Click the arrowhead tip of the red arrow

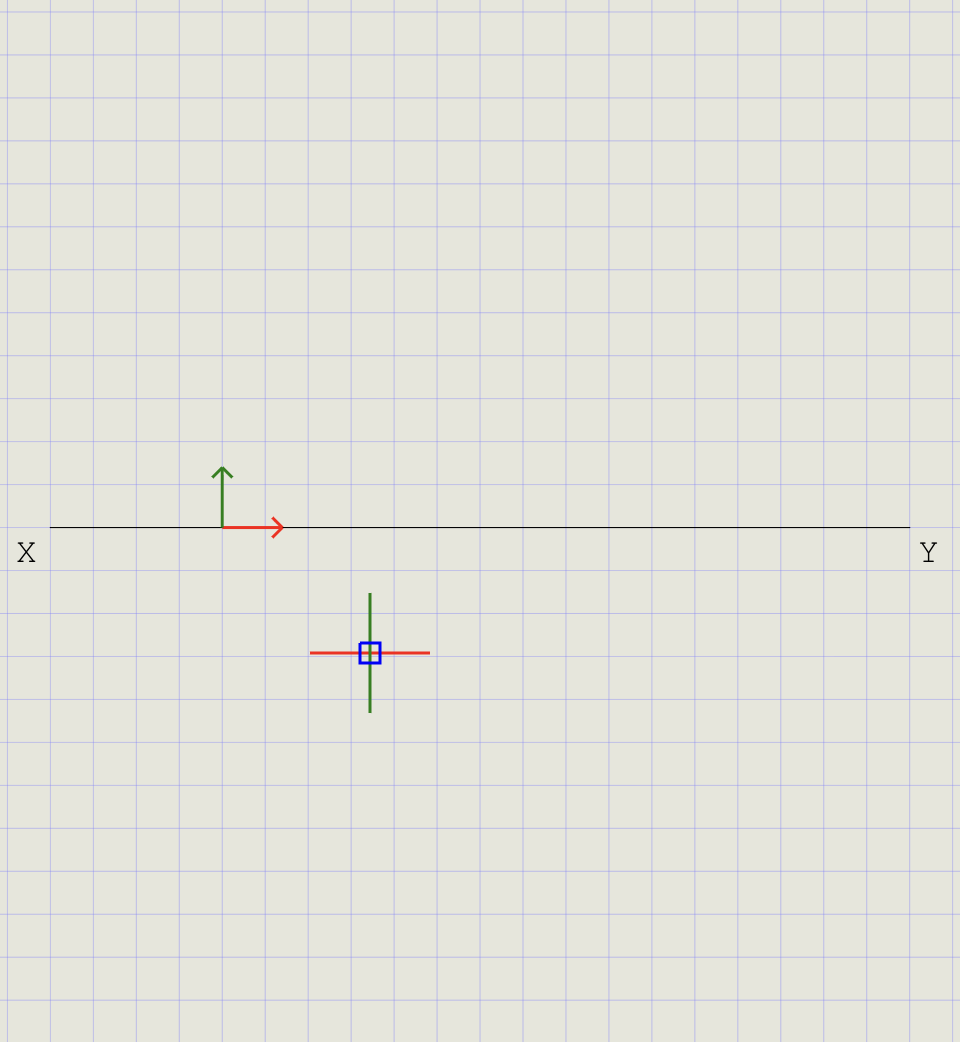[x=283, y=527]
